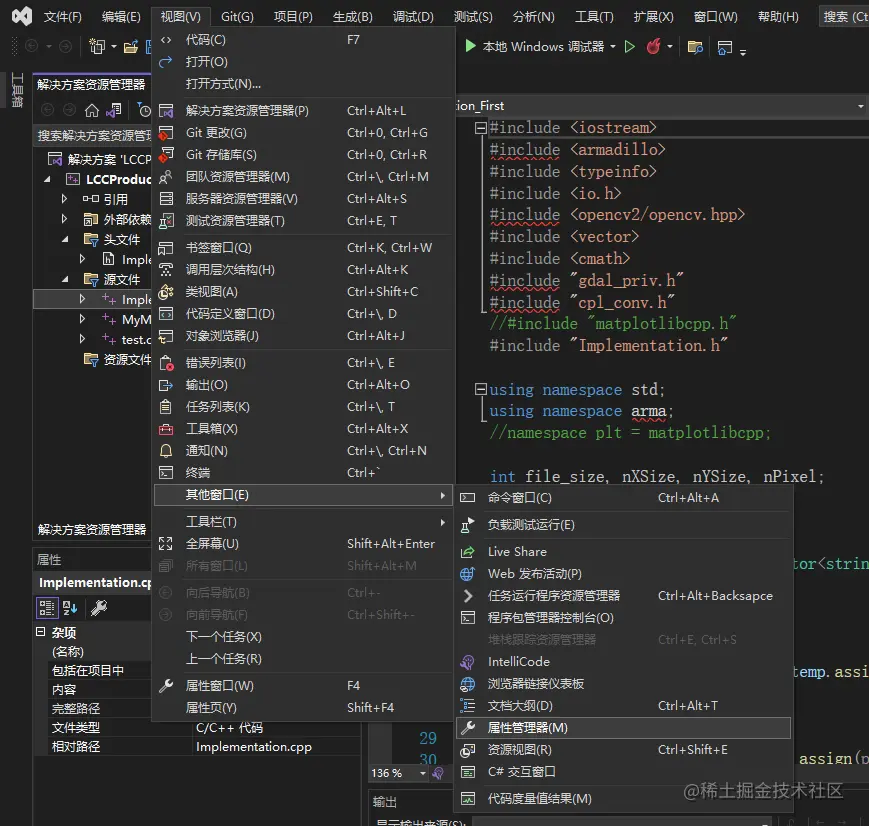Open 文档大纲(D) submenu entry
The image size is (869, 826).
coord(623,706)
